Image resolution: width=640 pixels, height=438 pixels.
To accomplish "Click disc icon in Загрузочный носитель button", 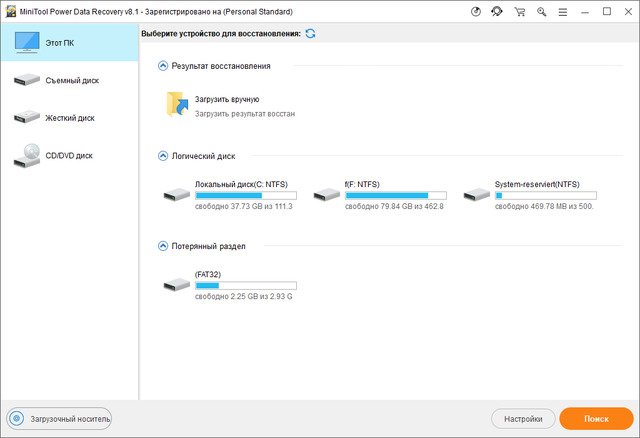I will [17, 419].
